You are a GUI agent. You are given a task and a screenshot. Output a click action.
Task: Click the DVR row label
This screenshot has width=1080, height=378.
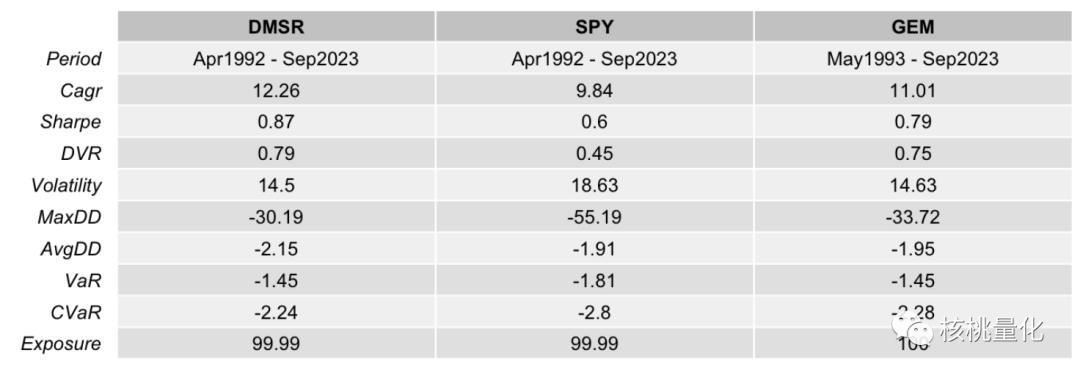point(83,154)
